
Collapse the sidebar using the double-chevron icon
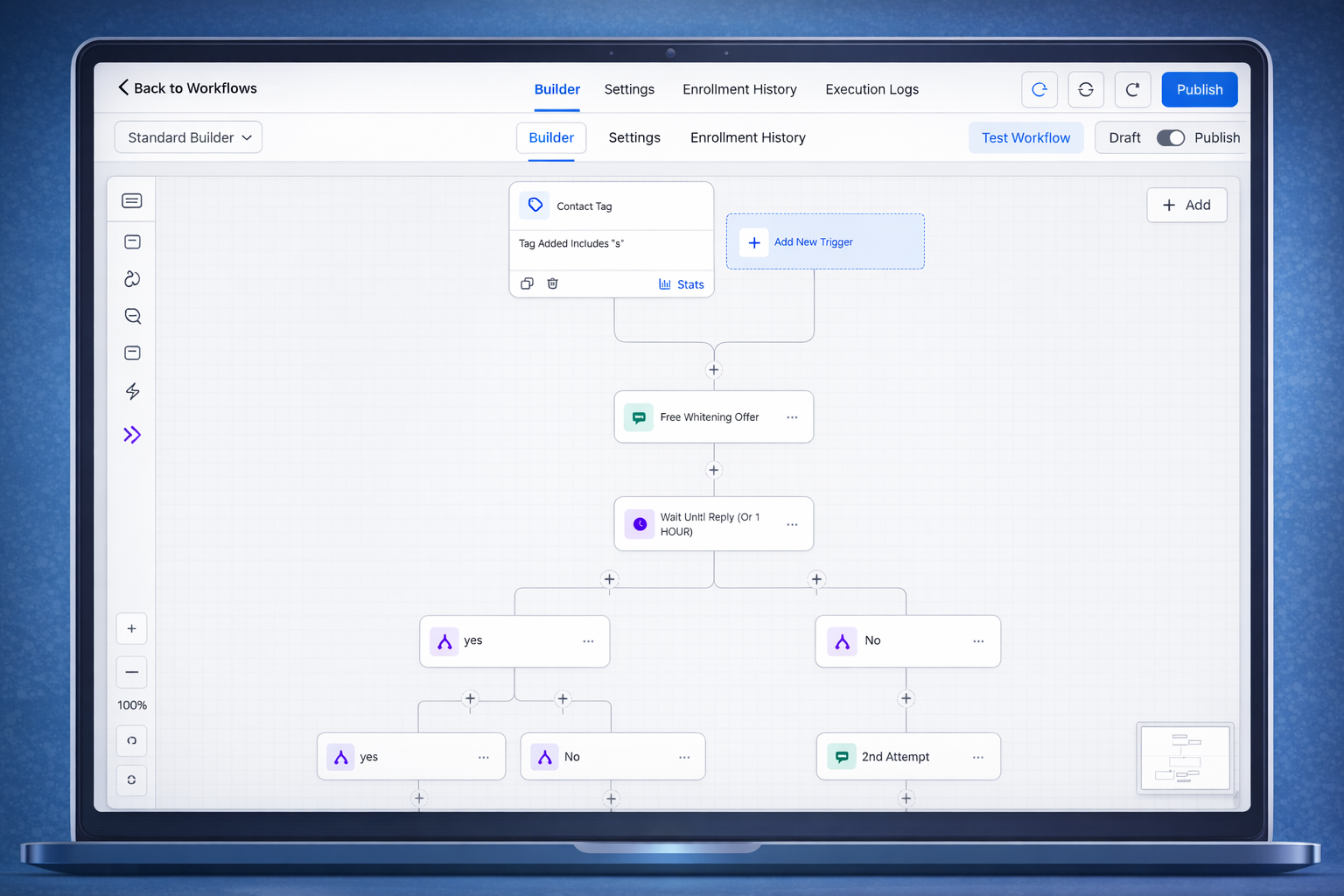[132, 435]
